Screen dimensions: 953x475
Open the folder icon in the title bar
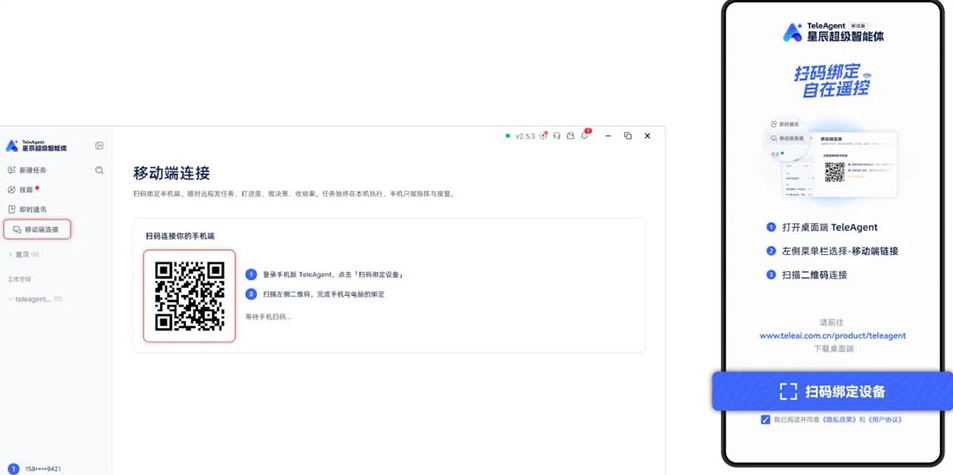(x=570, y=136)
